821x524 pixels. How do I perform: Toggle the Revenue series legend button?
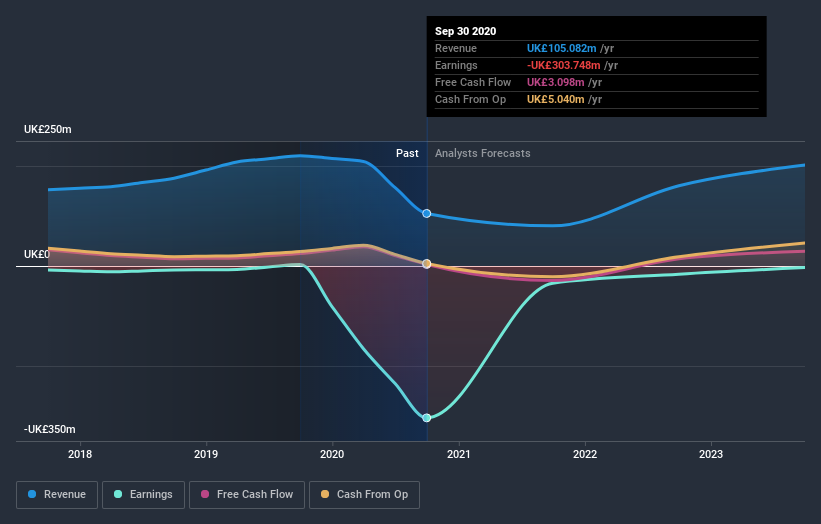click(x=57, y=495)
